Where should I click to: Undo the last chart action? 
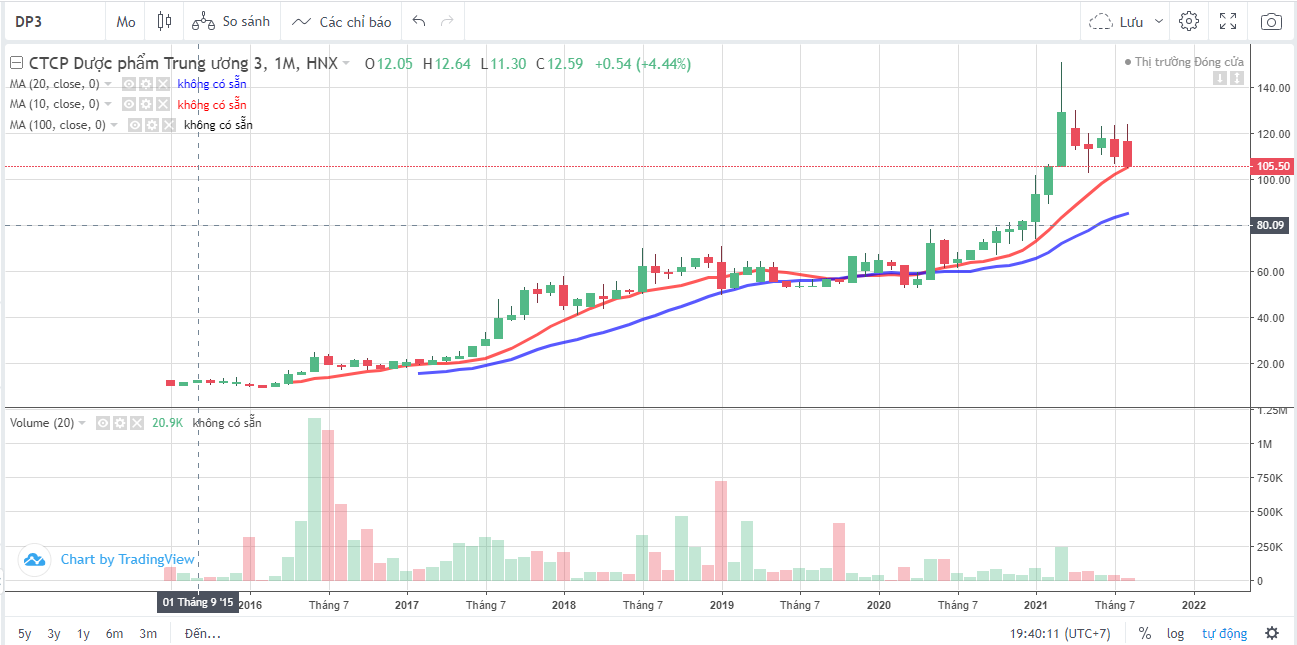click(419, 21)
